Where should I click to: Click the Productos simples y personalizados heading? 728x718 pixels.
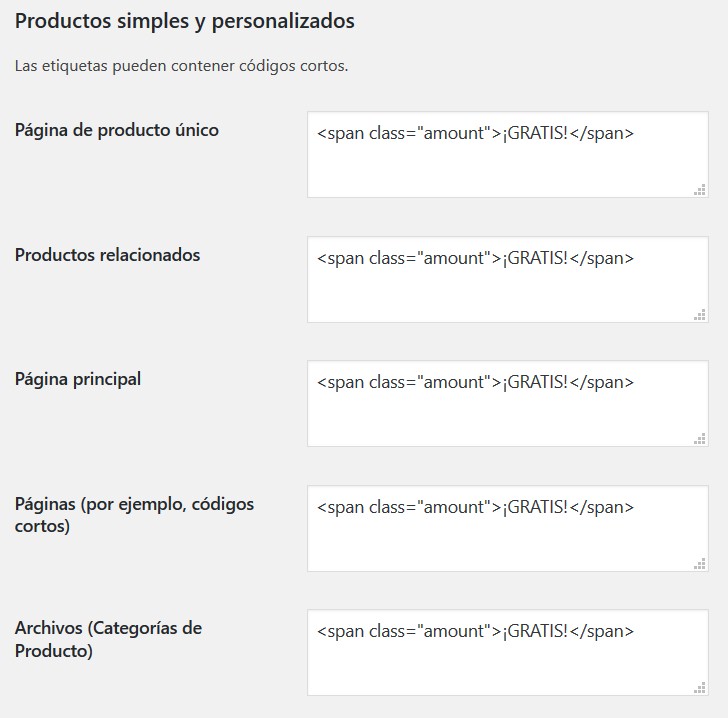point(185,20)
